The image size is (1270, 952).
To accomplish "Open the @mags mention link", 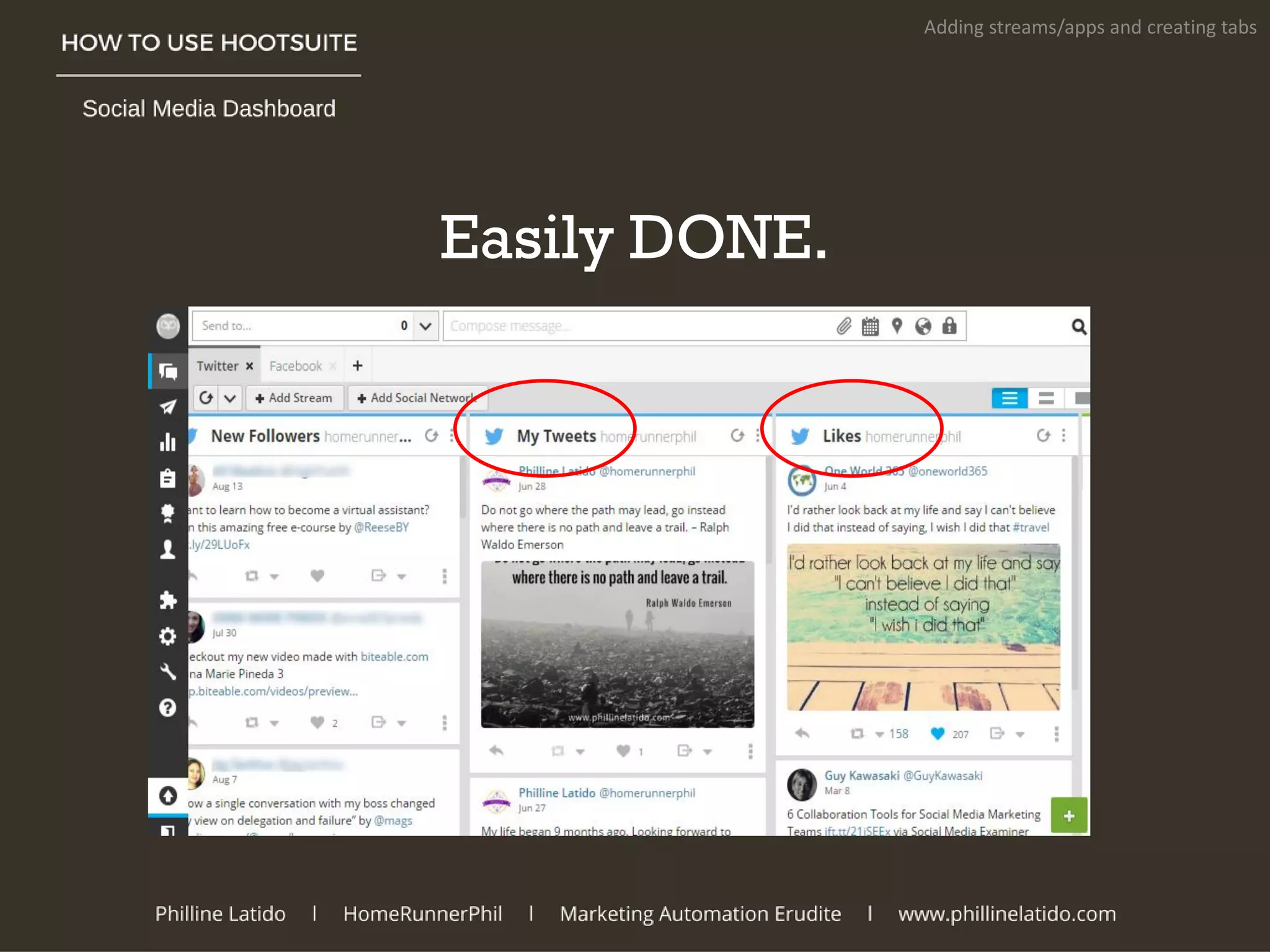I will tap(393, 820).
